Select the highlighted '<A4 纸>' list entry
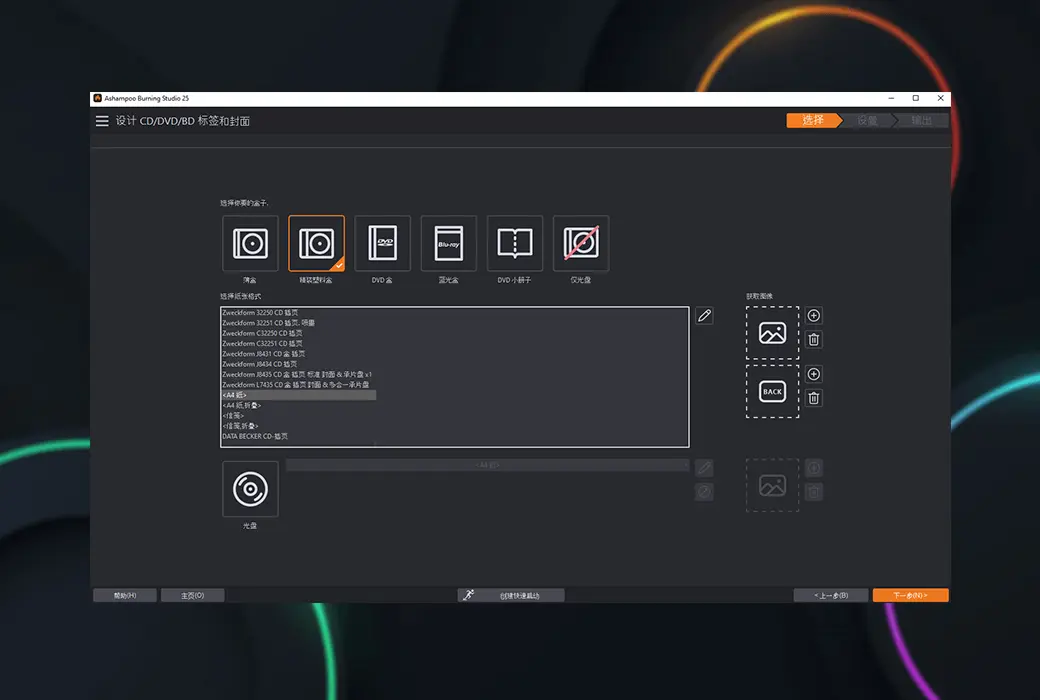 point(298,395)
